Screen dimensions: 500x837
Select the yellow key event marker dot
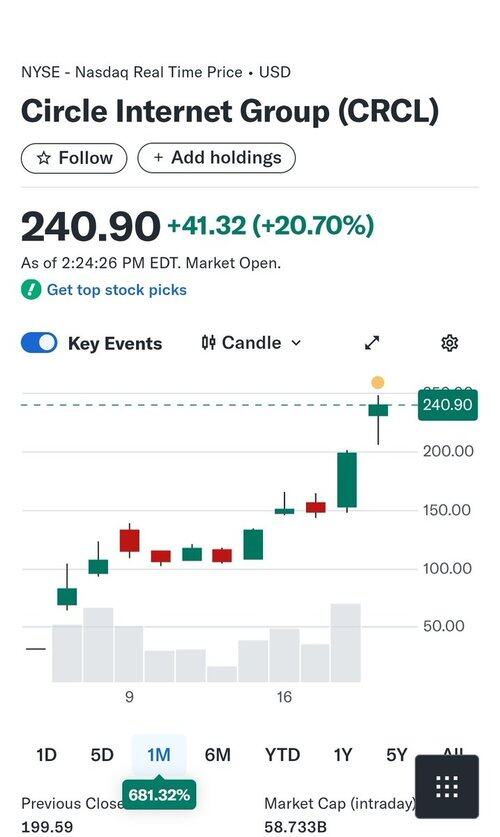[x=378, y=382]
